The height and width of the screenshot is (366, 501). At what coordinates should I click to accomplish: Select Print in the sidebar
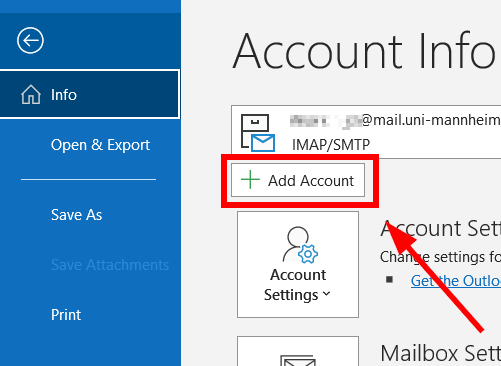pos(66,315)
